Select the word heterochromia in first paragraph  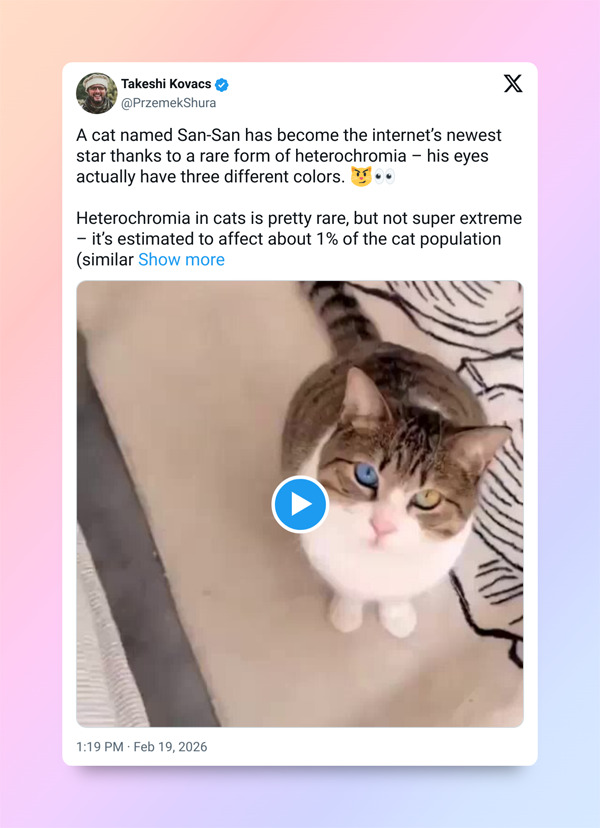[x=350, y=156]
